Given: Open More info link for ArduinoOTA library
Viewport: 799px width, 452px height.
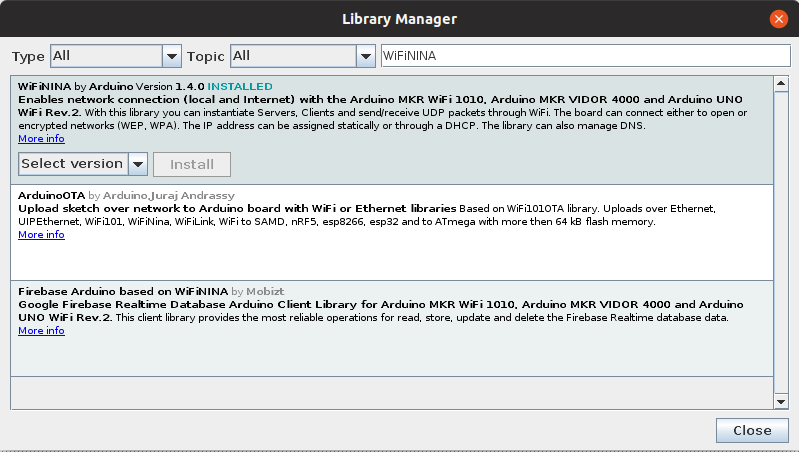Looking at the screenshot, I should point(41,234).
